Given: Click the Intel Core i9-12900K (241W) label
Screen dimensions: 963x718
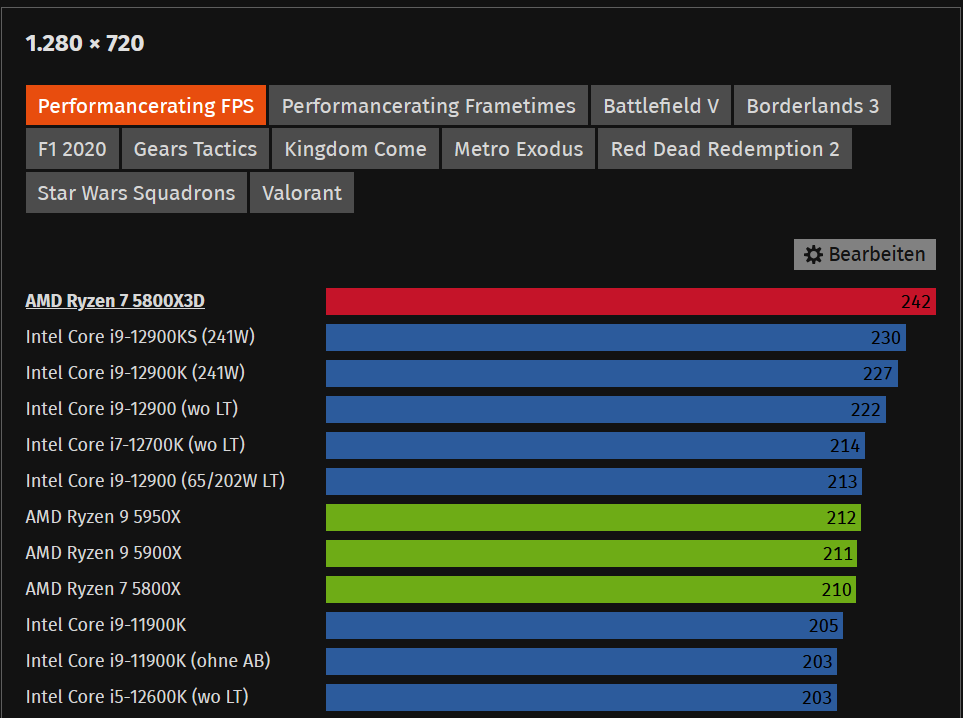Looking at the screenshot, I should pos(135,373).
